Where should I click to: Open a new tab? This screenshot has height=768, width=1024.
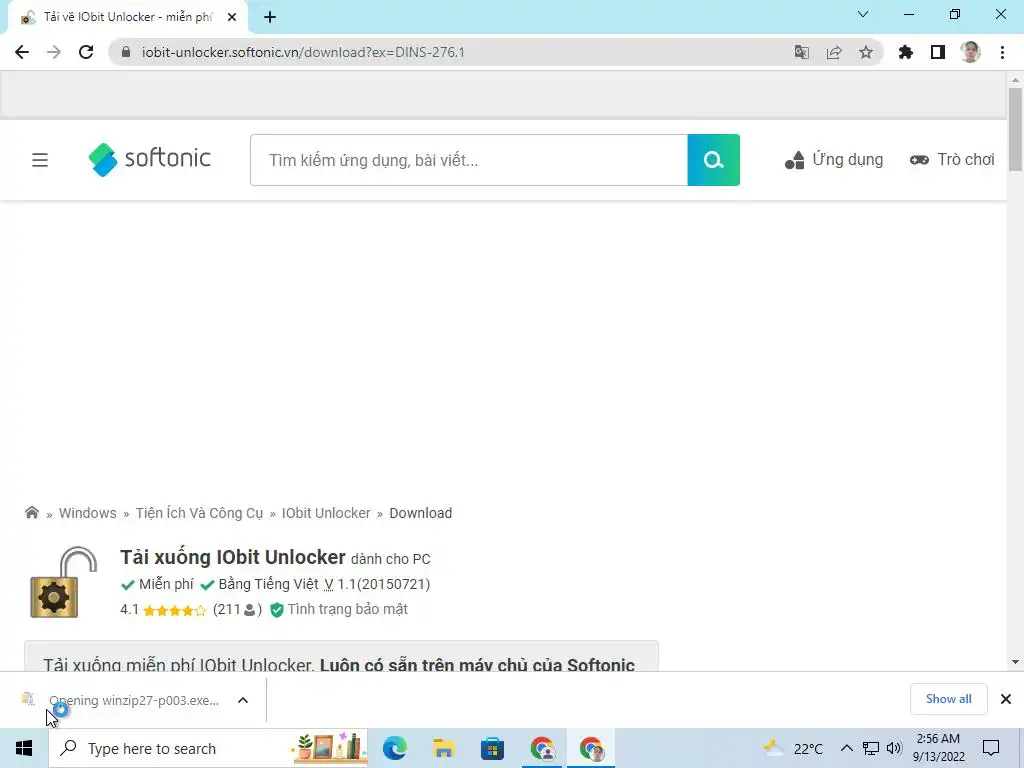pos(270,18)
